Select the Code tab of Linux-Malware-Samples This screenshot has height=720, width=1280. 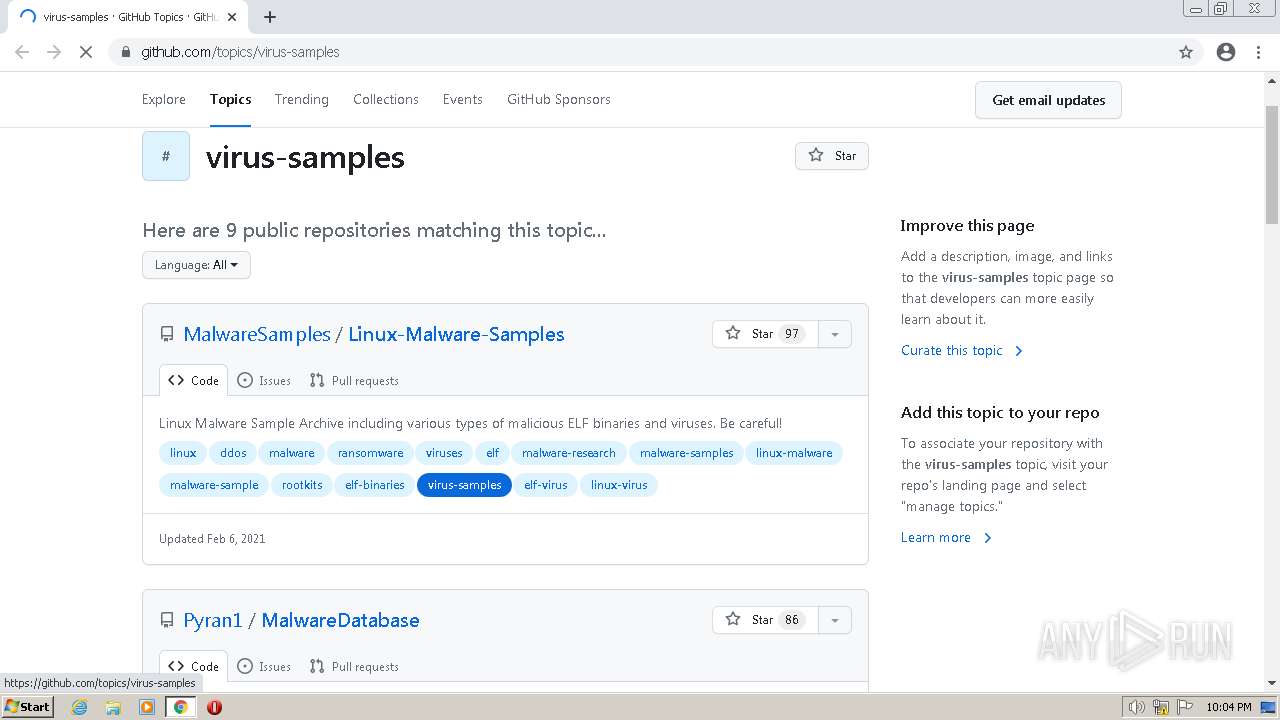point(193,380)
